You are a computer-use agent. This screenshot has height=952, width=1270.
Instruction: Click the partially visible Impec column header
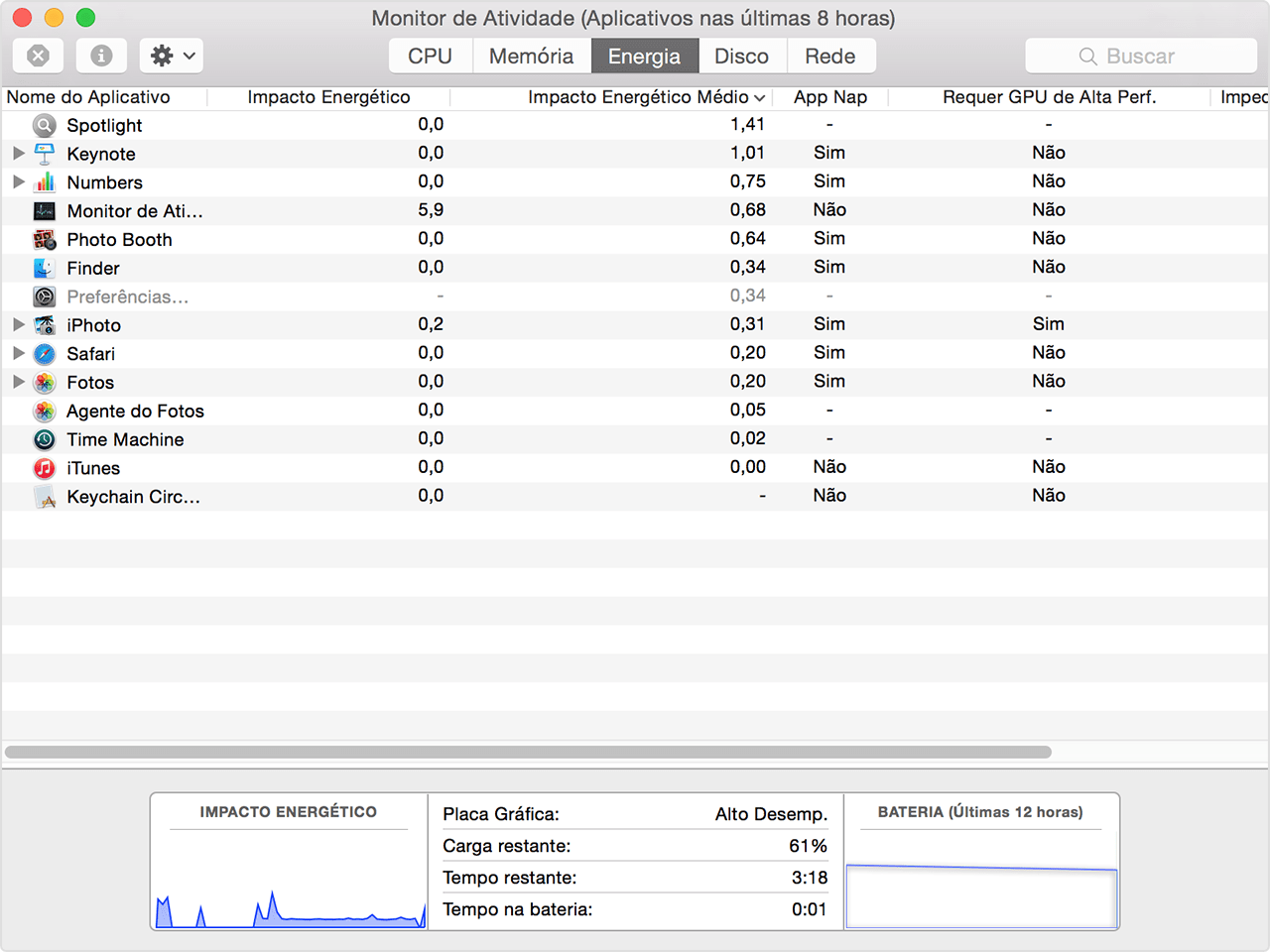(1243, 97)
